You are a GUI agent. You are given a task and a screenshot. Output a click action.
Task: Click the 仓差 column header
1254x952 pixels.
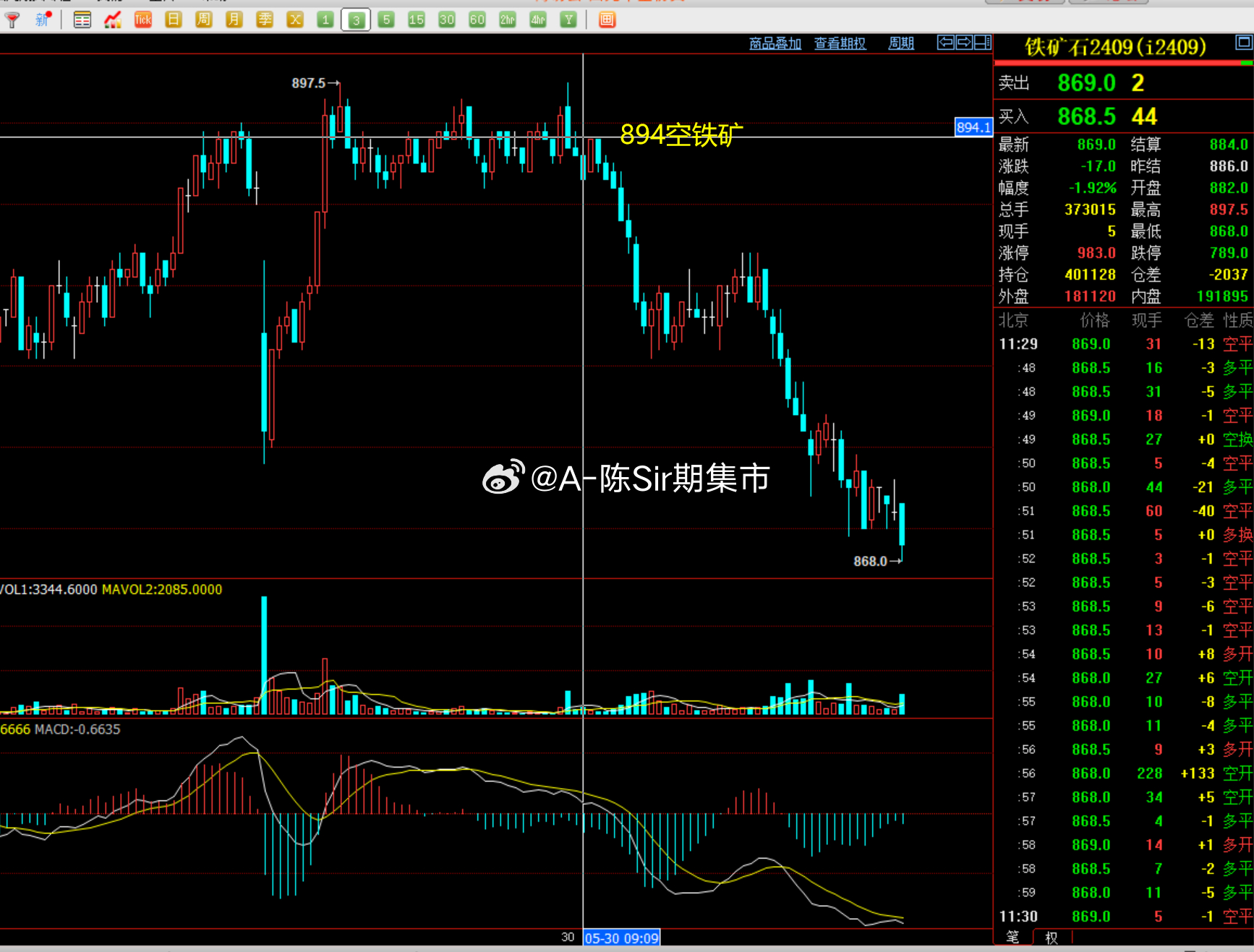[x=1199, y=320]
